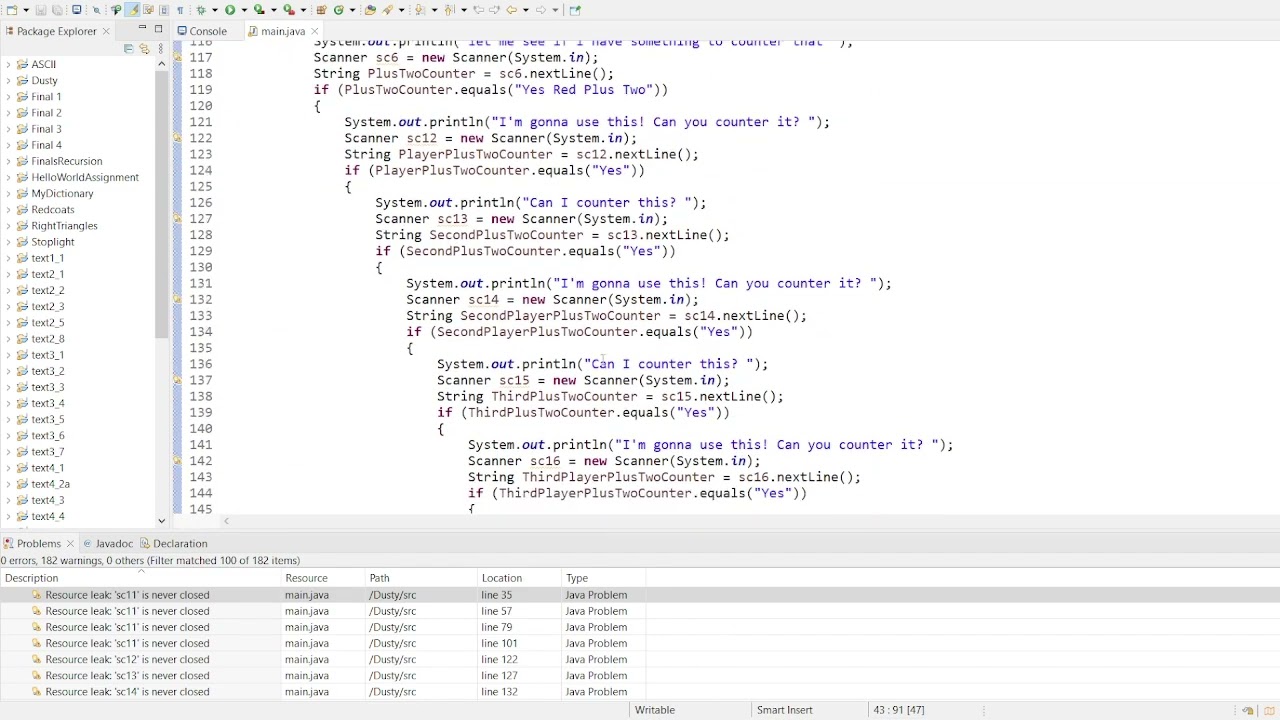This screenshot has height=720, width=1280.
Task: Minimize the Package Explorer view
Action: (x=142, y=29)
